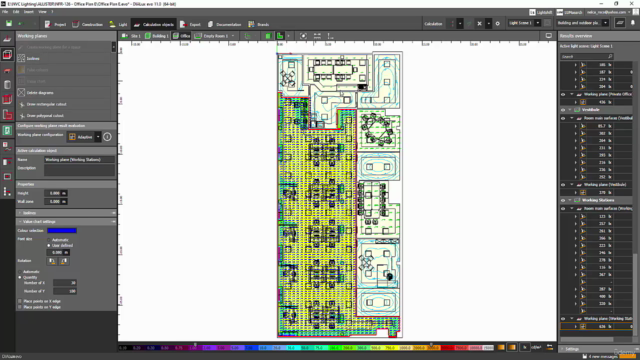Toggle visibility of Vestibule results
The image size is (640, 360).
563,110
